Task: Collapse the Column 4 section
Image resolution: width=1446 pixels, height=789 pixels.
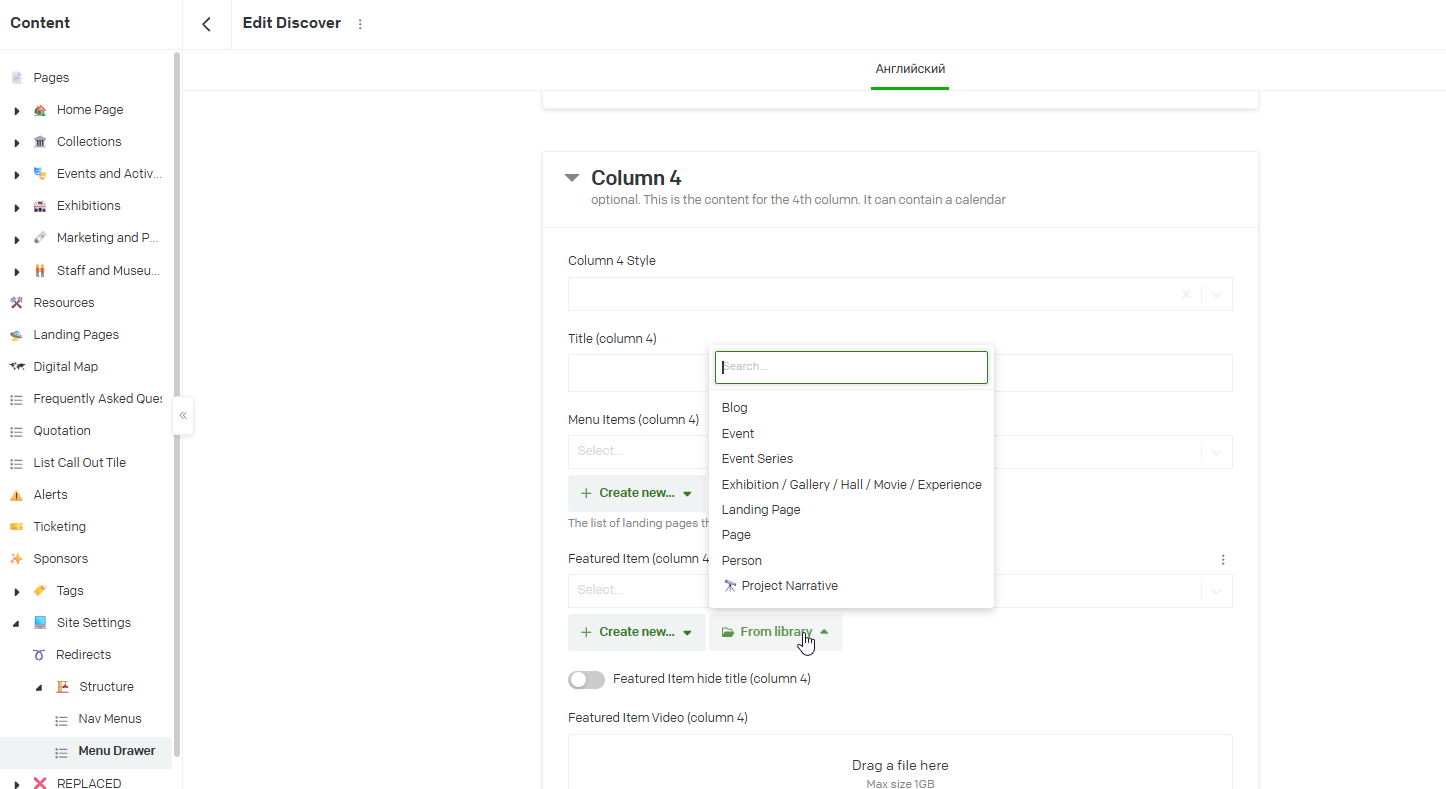Action: 572,178
